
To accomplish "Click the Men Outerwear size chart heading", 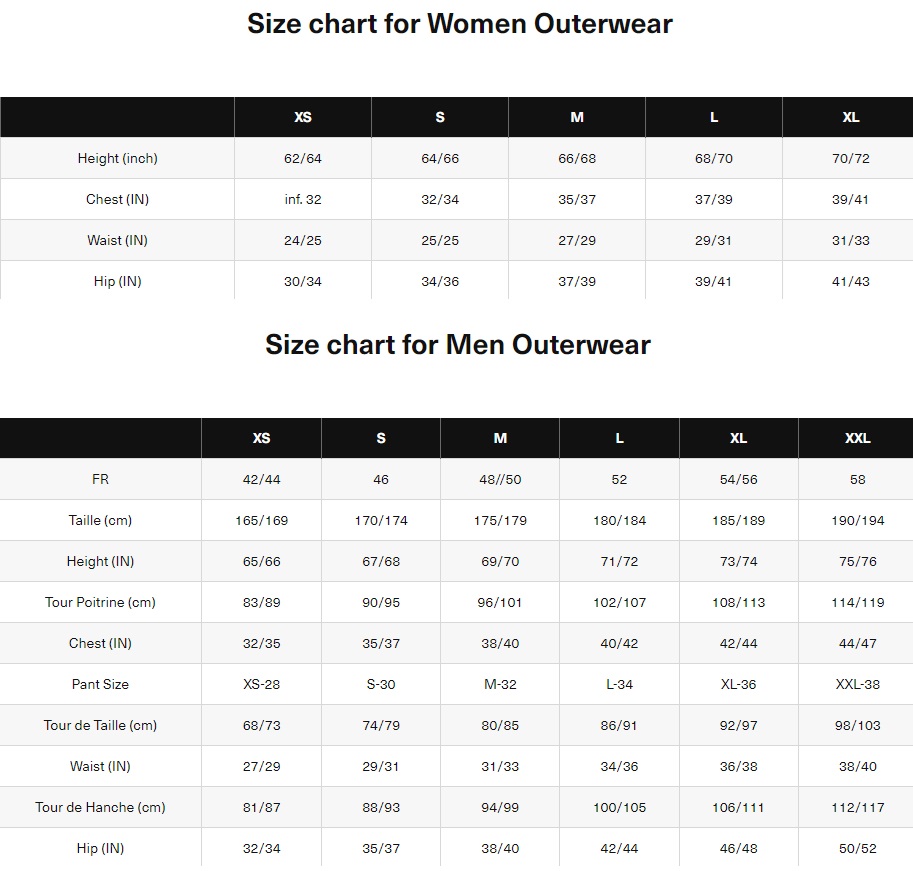I will coord(457,345).
